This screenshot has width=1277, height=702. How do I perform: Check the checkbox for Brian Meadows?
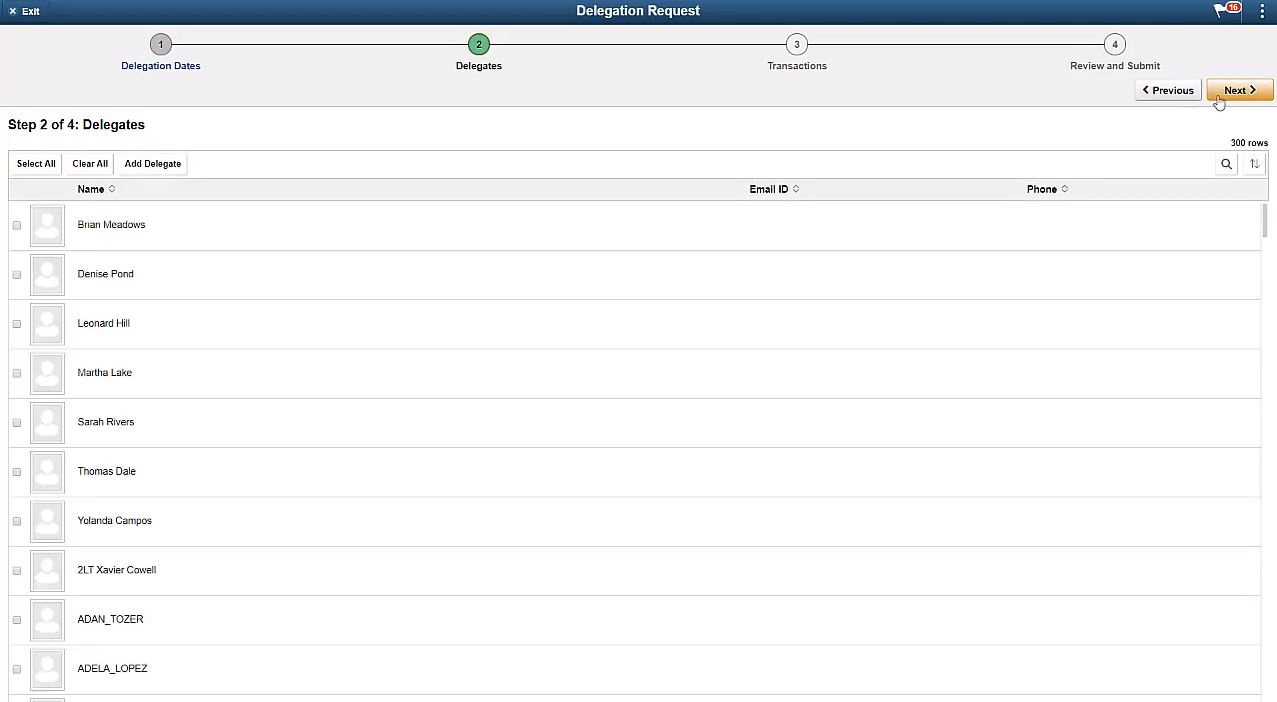click(16, 225)
